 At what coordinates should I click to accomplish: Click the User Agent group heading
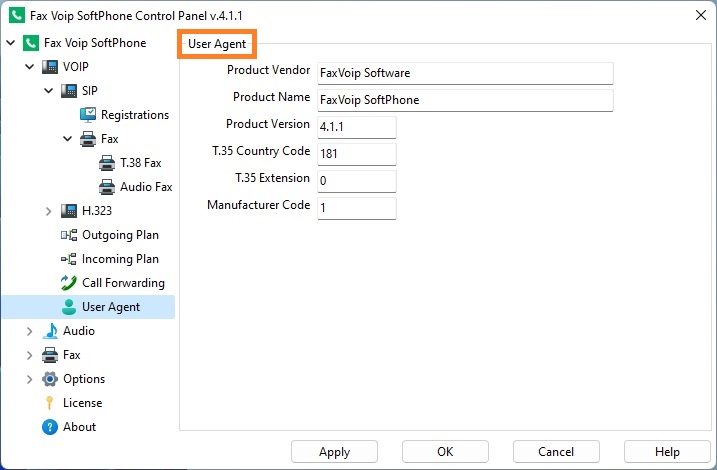pos(217,44)
